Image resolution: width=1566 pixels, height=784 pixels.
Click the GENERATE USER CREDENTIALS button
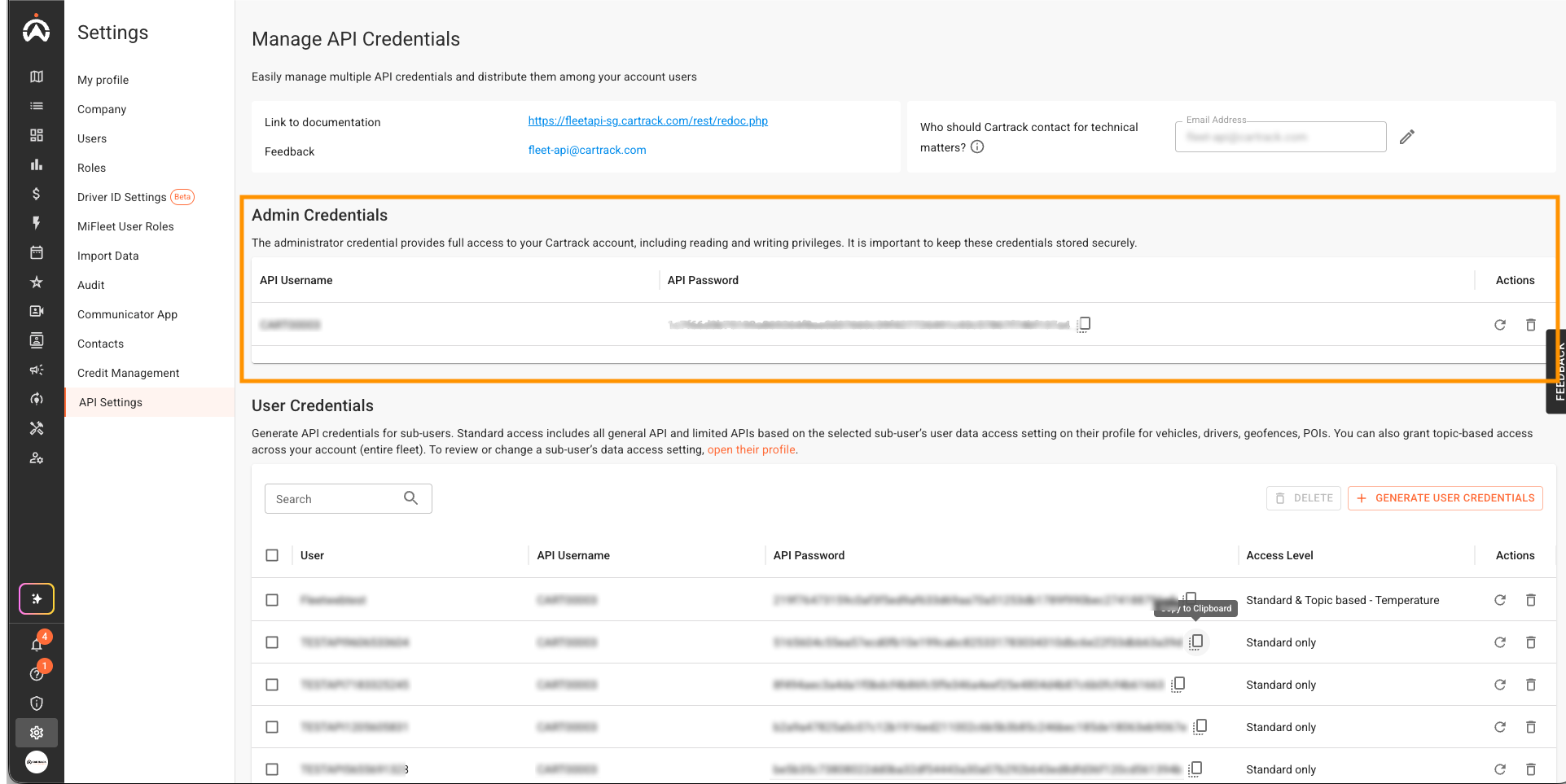point(1444,497)
